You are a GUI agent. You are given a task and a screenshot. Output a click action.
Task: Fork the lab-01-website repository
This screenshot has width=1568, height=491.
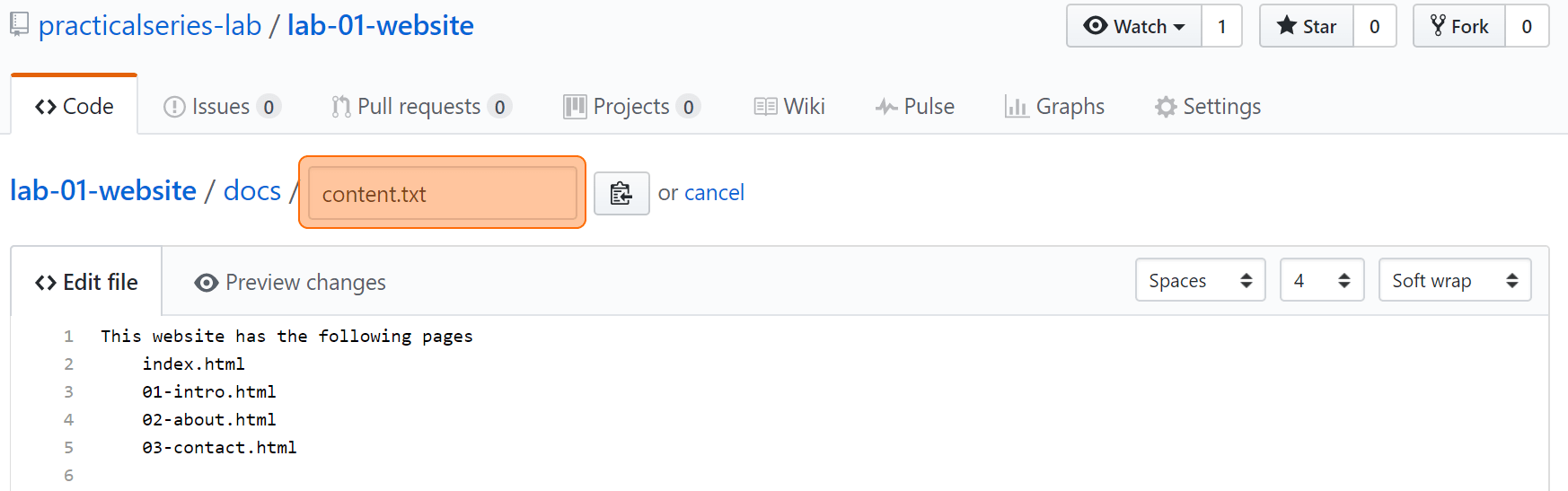[1459, 26]
